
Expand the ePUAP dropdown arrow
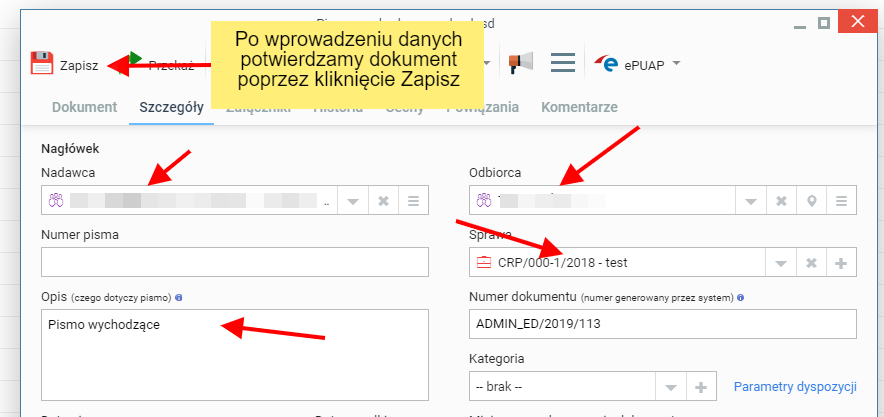(676, 63)
